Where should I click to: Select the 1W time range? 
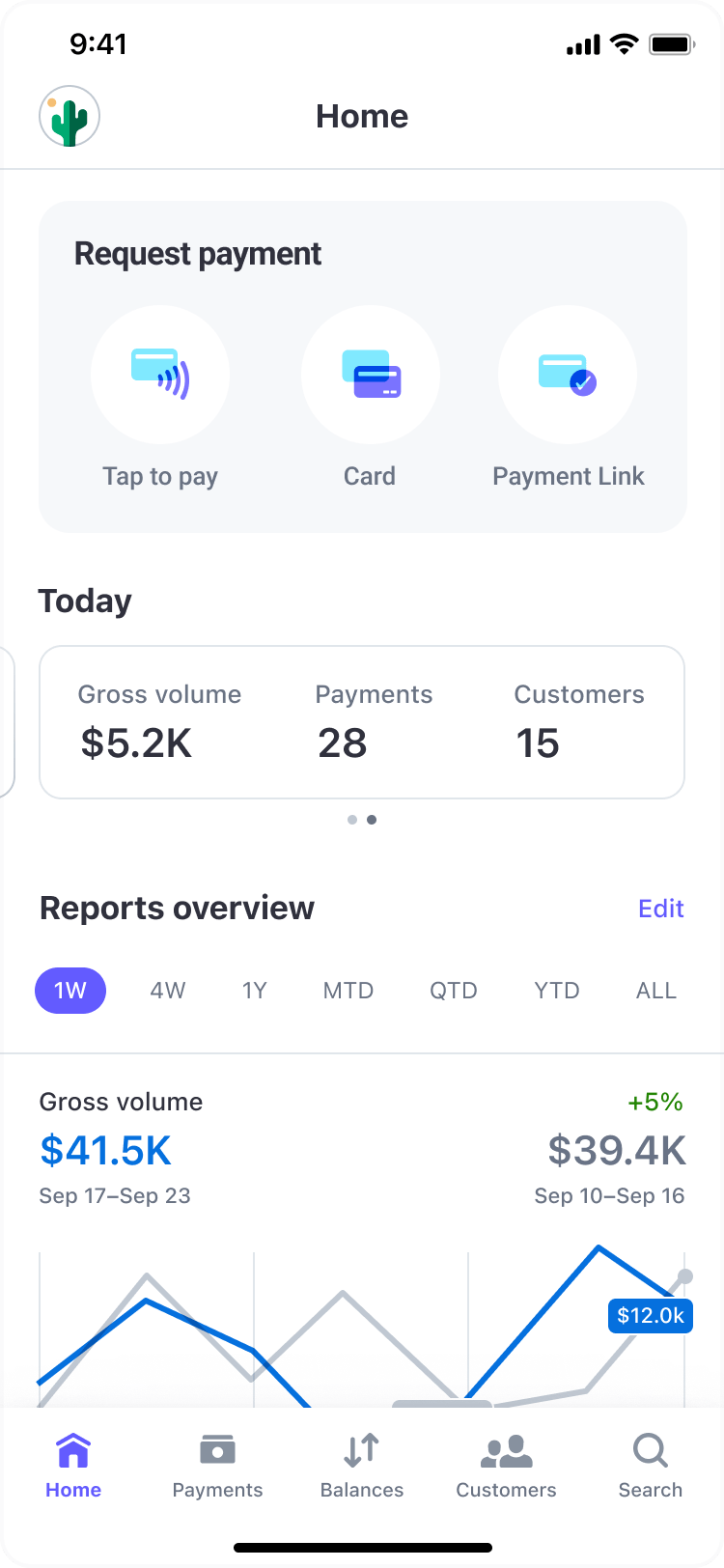pos(70,991)
